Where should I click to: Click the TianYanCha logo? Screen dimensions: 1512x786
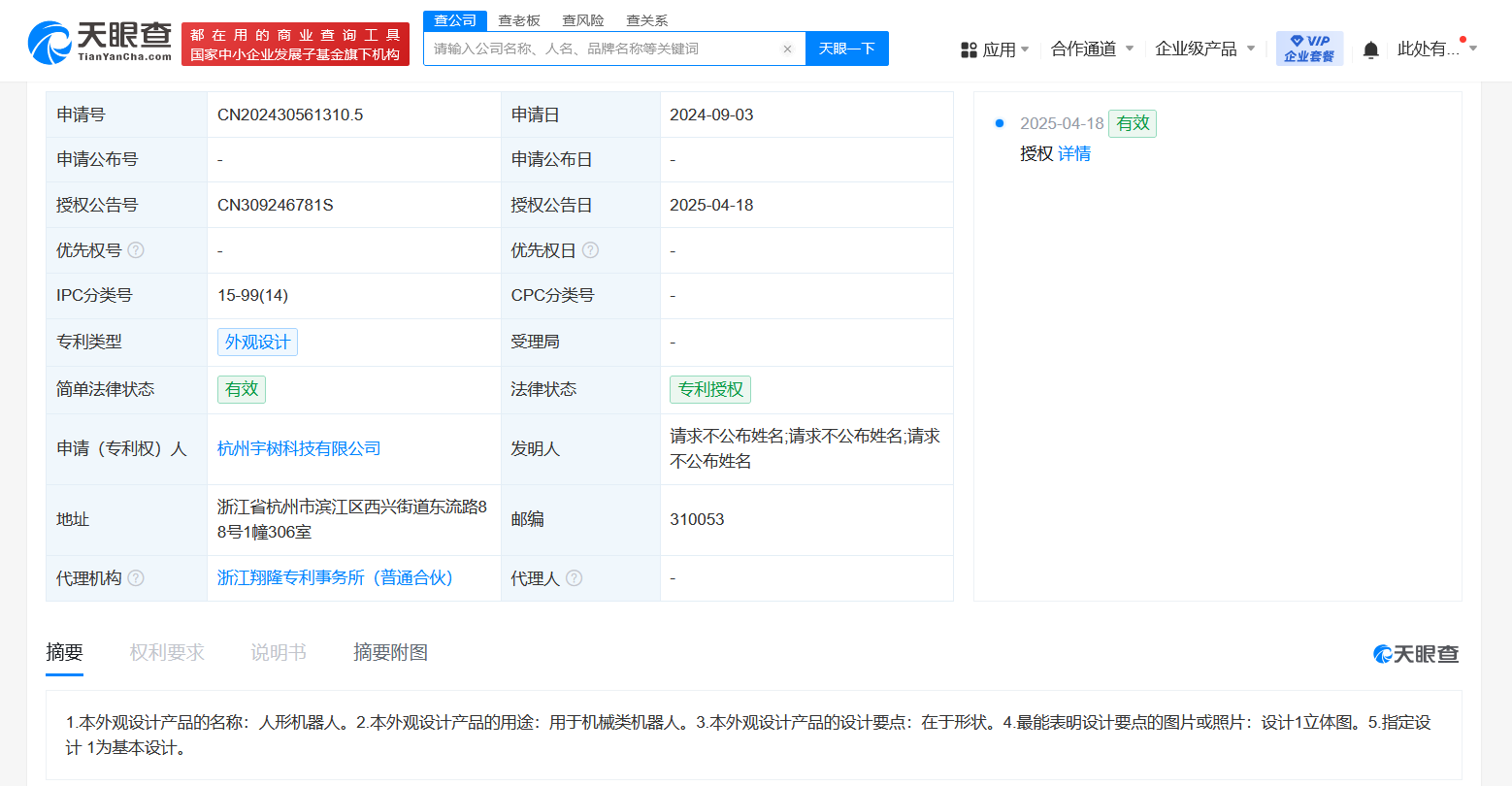click(100, 42)
